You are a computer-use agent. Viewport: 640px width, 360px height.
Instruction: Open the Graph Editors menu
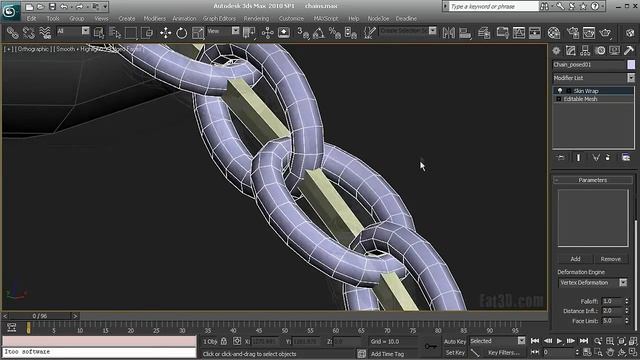click(219, 18)
